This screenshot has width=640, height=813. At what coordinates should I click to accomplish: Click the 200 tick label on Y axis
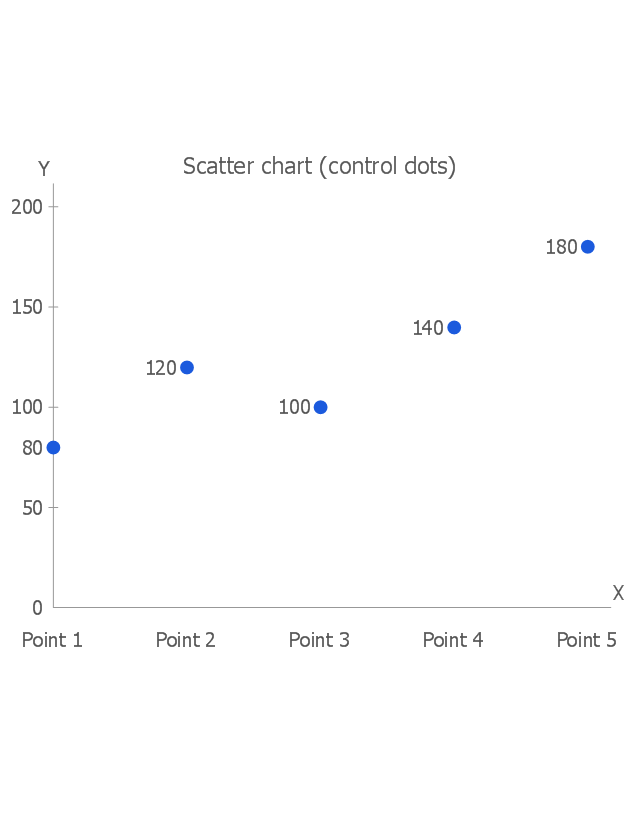click(27, 207)
